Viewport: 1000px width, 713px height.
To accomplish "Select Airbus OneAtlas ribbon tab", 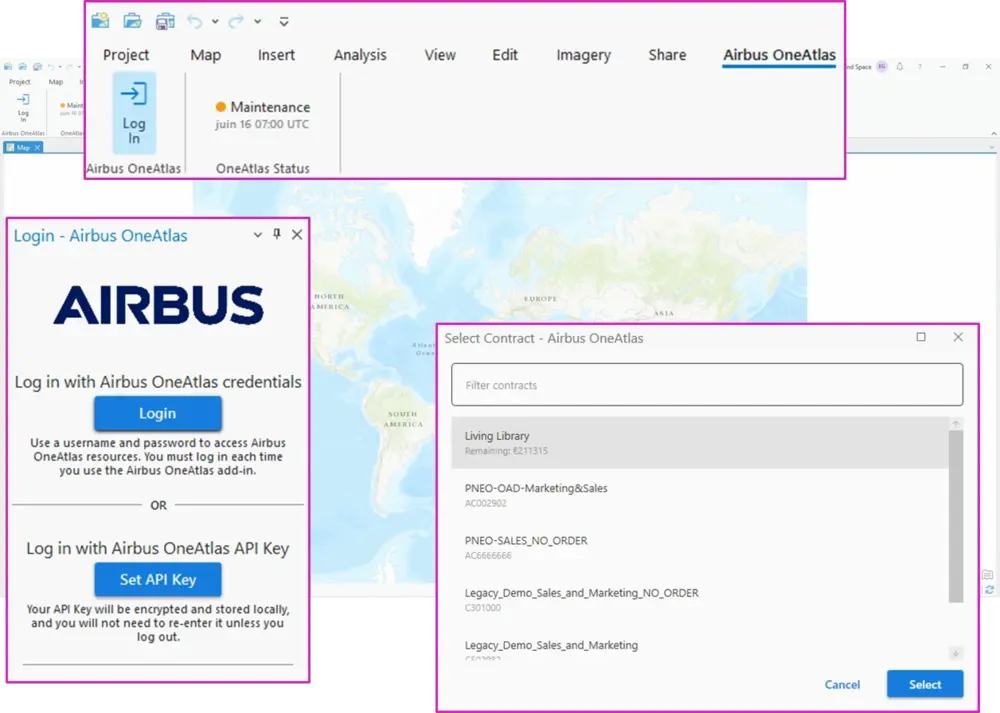I will pos(779,55).
